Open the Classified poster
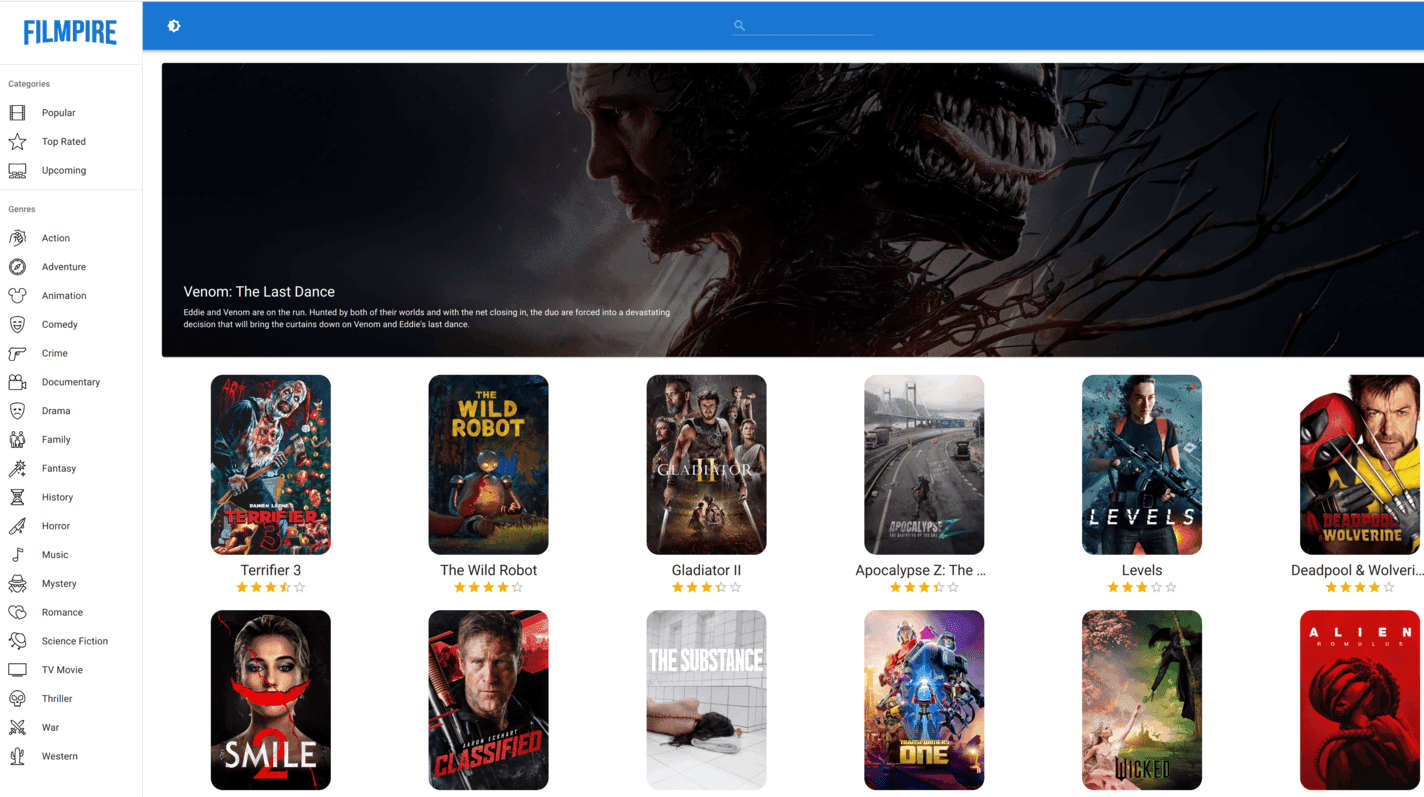This screenshot has width=1424, height=797. click(488, 700)
